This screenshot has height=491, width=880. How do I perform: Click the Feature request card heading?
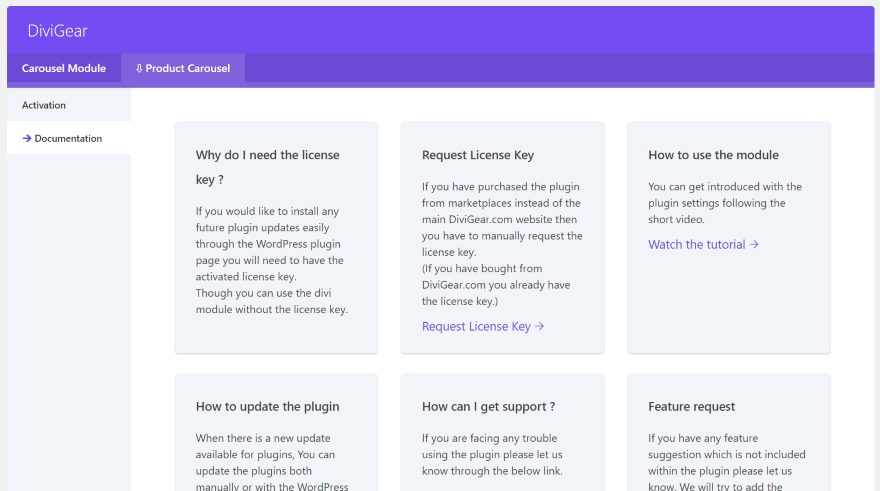point(691,407)
